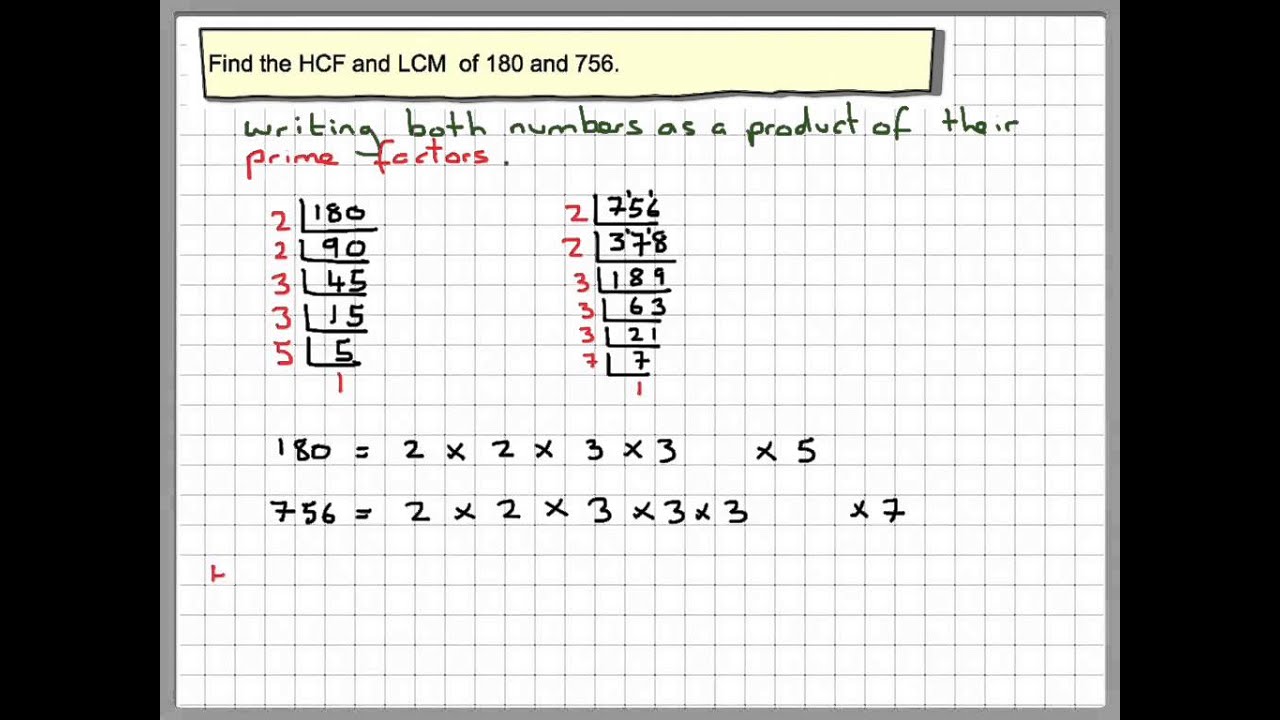Click the handwritten heading 'writing both numbers as a product of their'
The height and width of the screenshot is (720, 1280).
tap(631, 125)
